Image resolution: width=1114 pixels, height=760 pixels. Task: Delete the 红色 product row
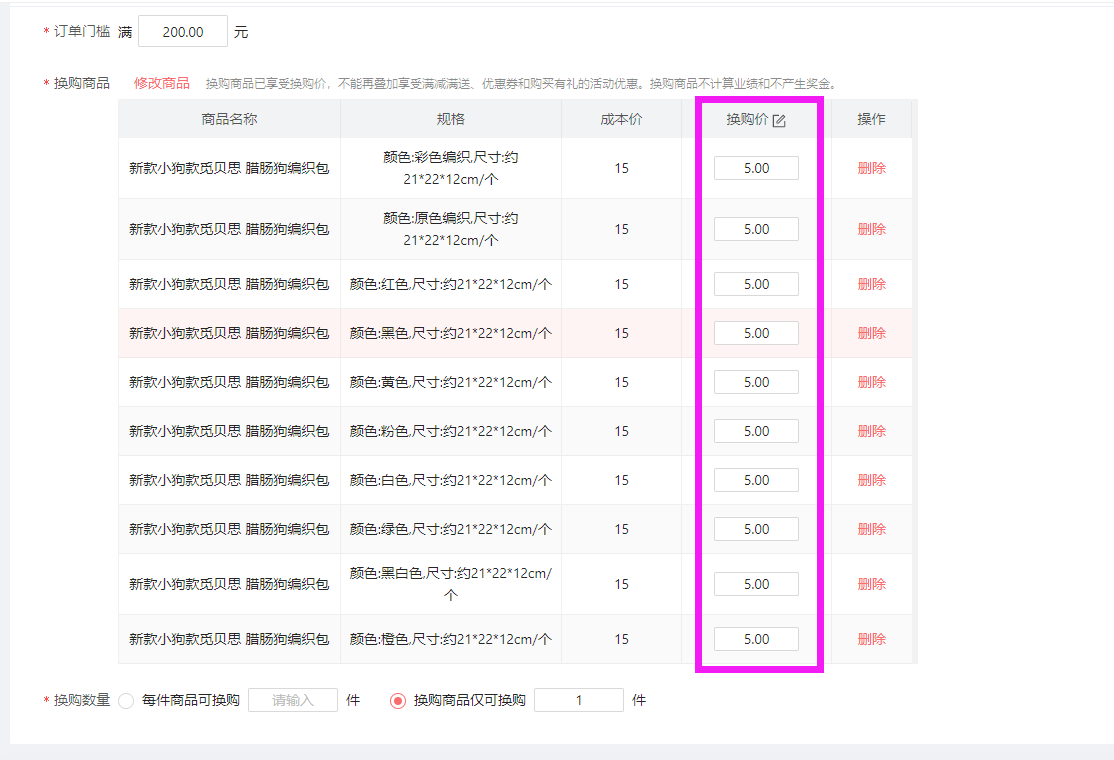[871, 284]
